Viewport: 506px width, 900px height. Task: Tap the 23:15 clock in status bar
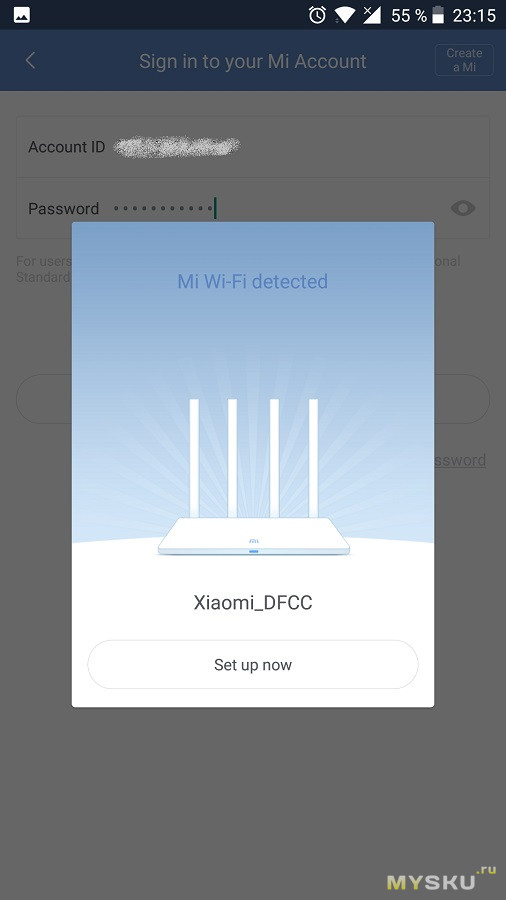click(x=474, y=15)
